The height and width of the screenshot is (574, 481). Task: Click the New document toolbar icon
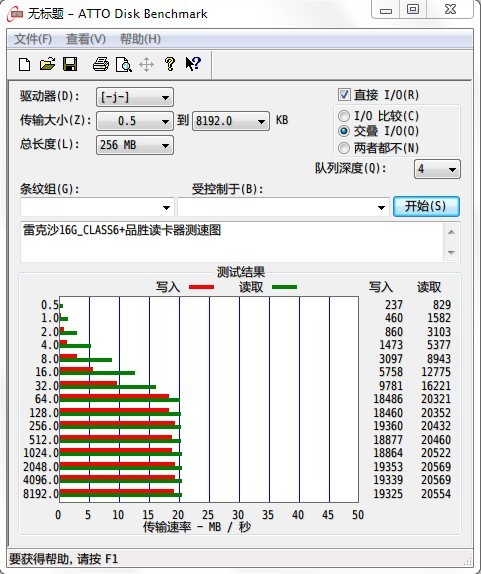coord(25,65)
